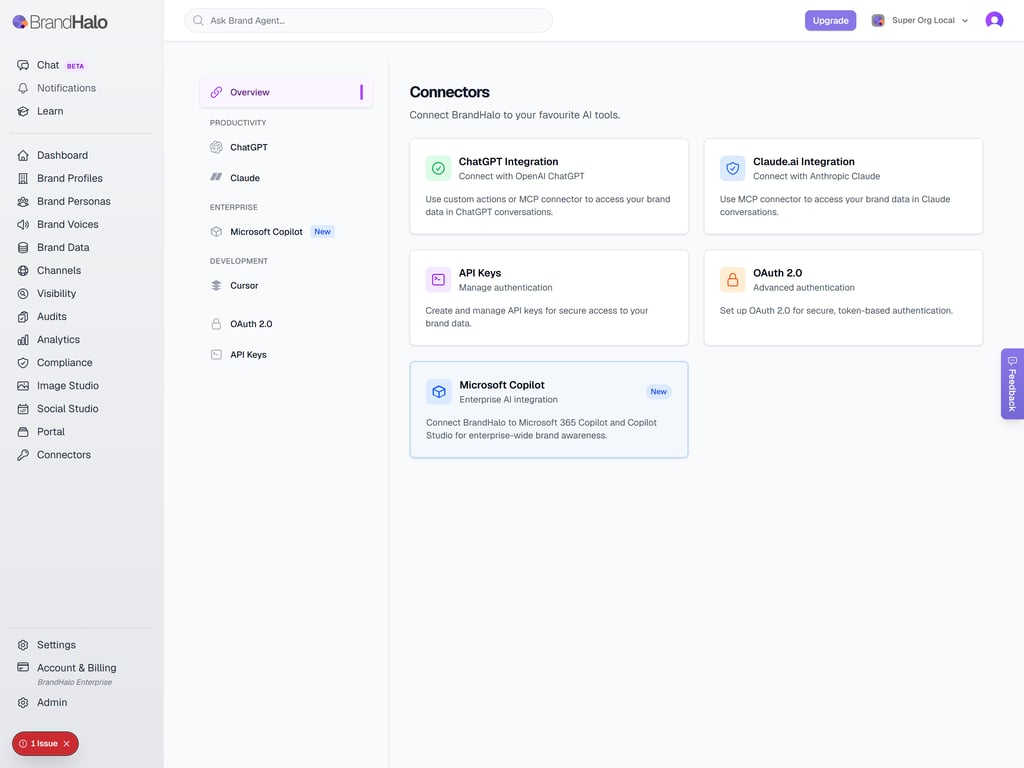Go to OAuth 2.0 in submenu
The image size is (1024, 768).
coord(286,324)
